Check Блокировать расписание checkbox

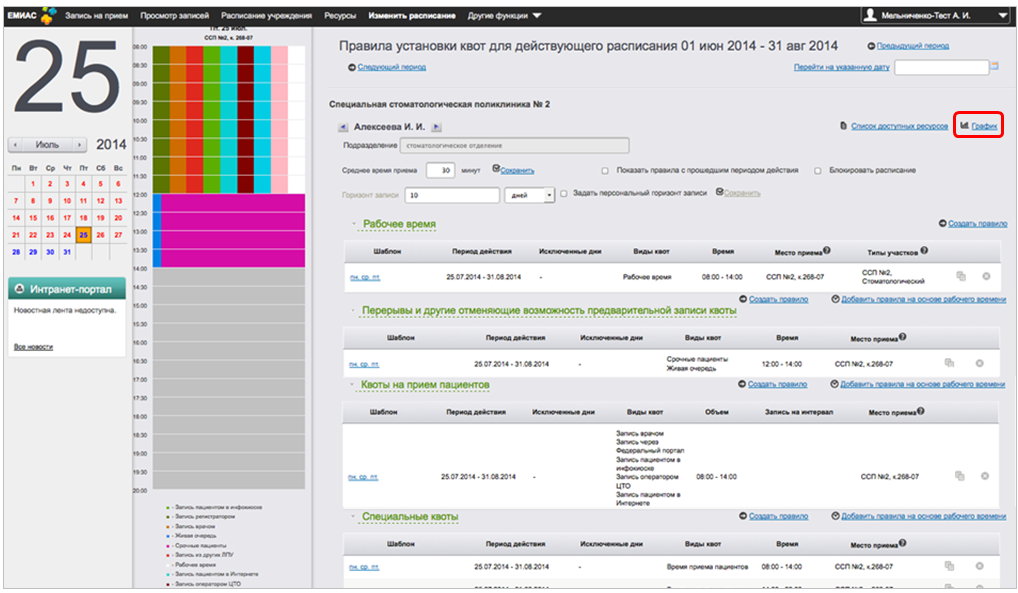tap(817, 171)
